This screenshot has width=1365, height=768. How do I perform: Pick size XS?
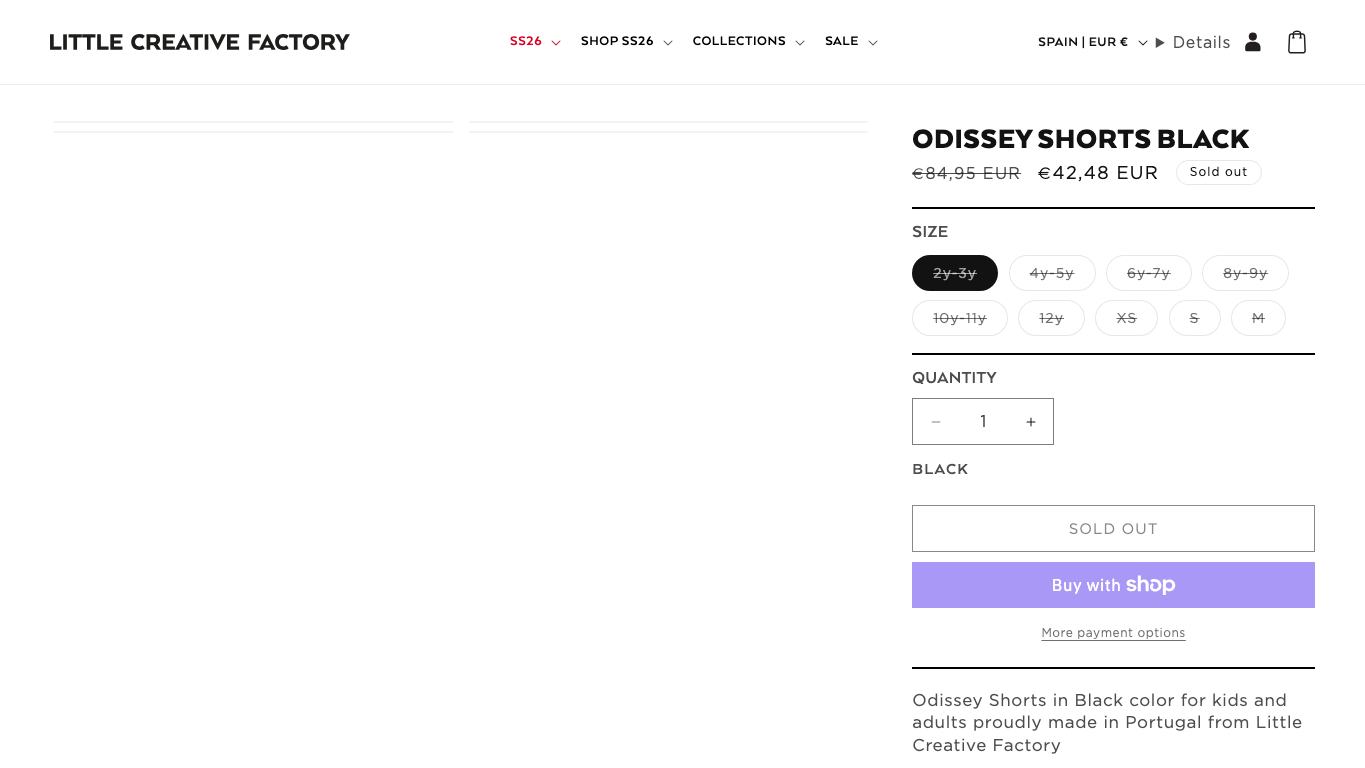point(1126,318)
